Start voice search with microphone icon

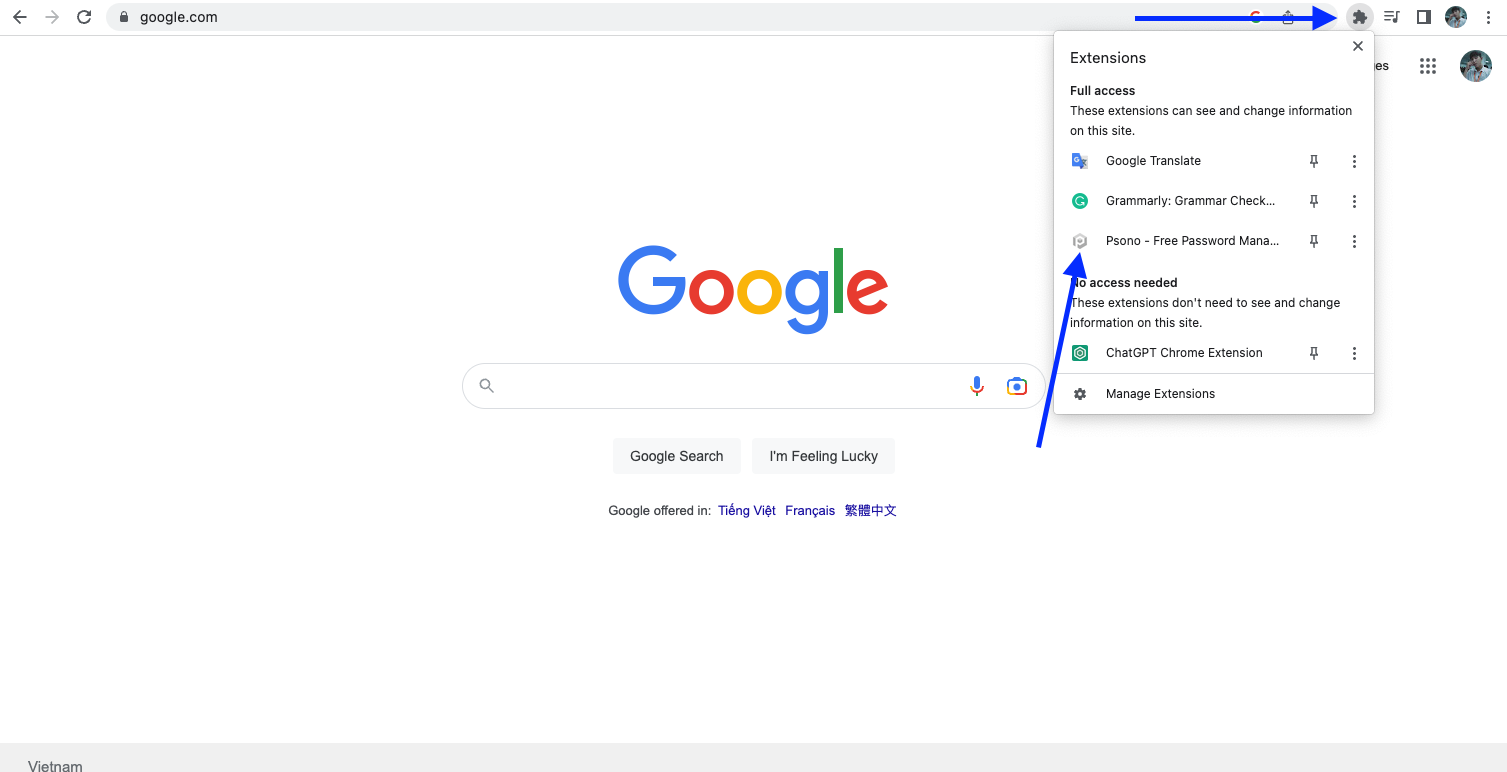pyautogui.click(x=977, y=386)
